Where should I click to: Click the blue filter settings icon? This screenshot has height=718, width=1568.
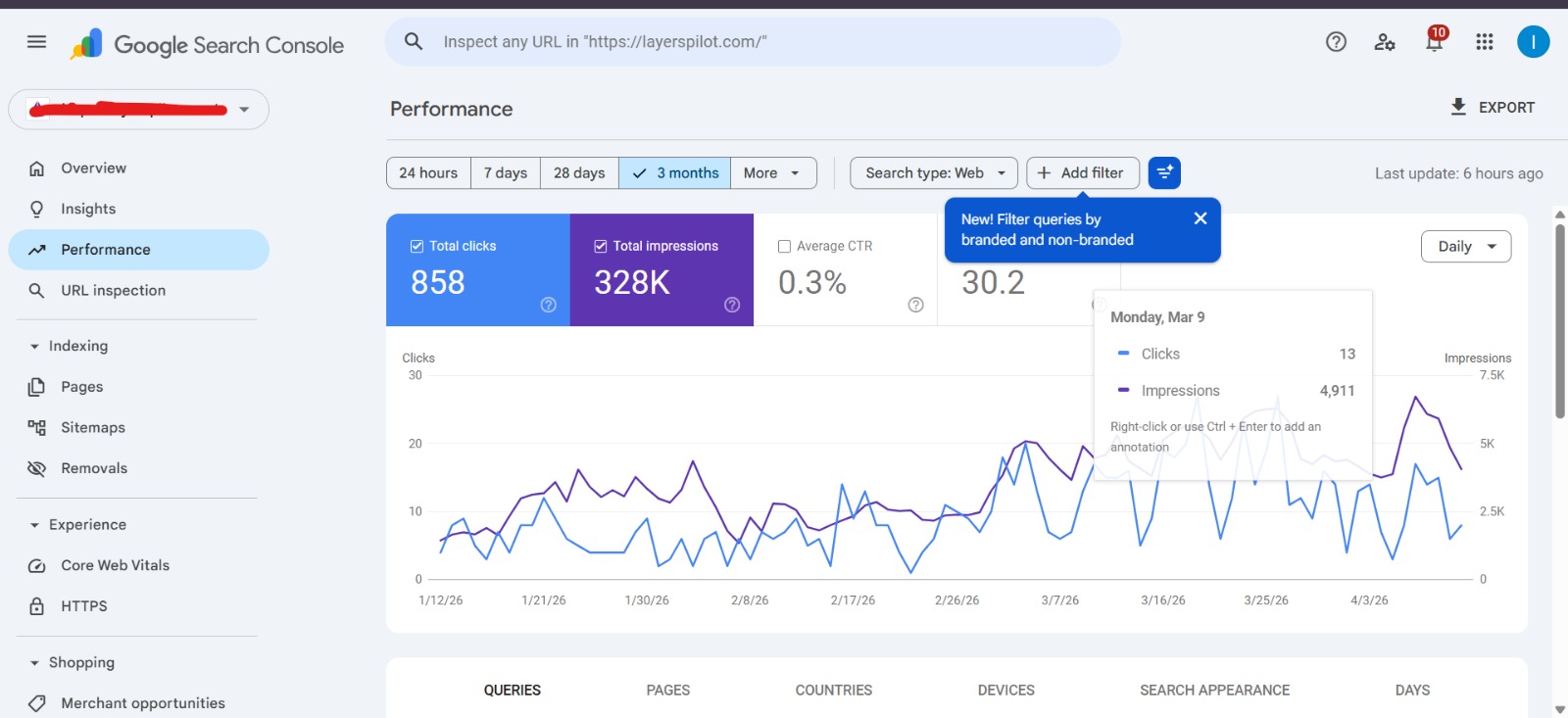click(x=1164, y=173)
